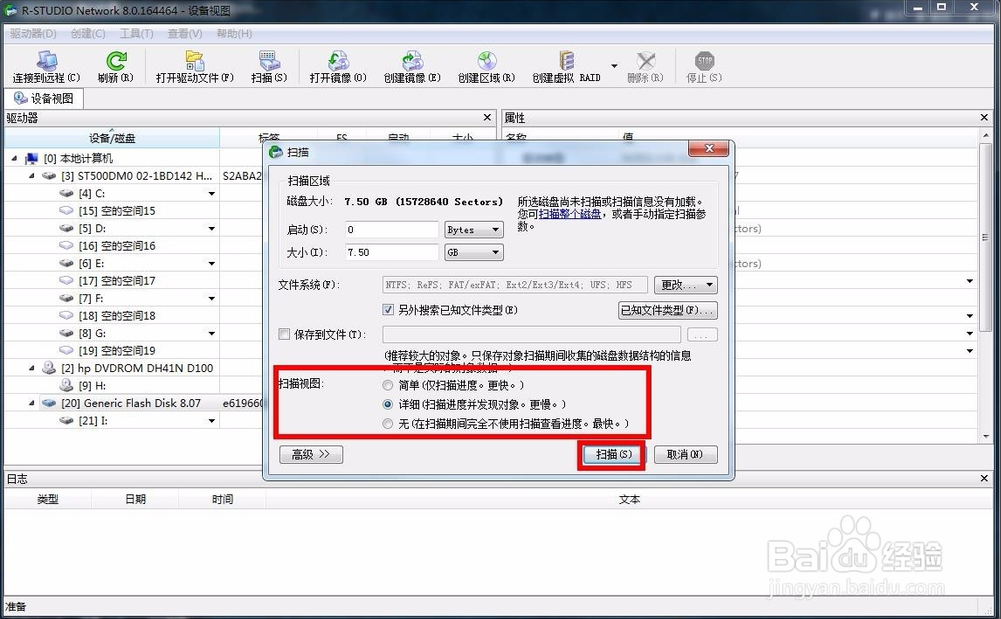Viewport: 1001px width, 619px height.
Task: Switch to the Device View (设备视图) tab
Action: (43, 98)
